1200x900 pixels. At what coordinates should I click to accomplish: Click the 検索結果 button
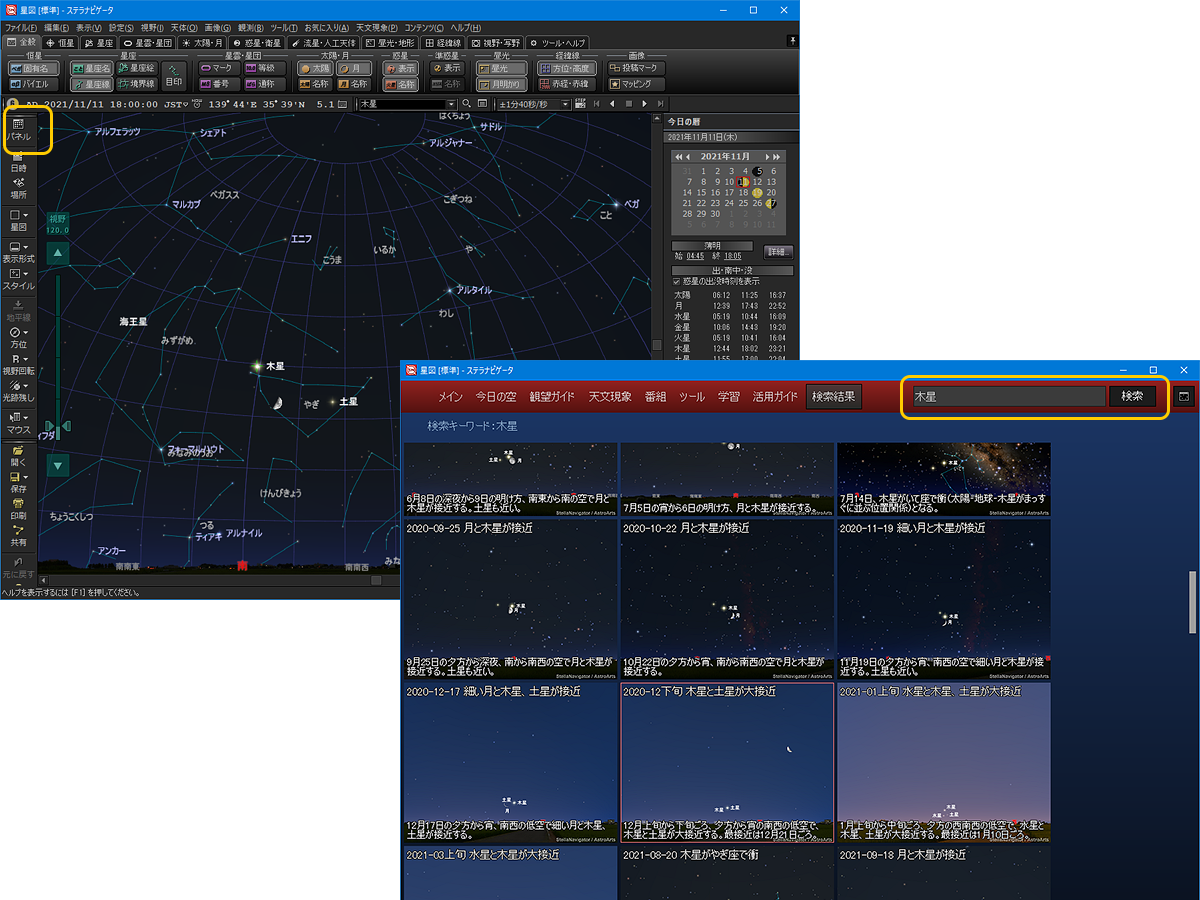[x=834, y=397]
